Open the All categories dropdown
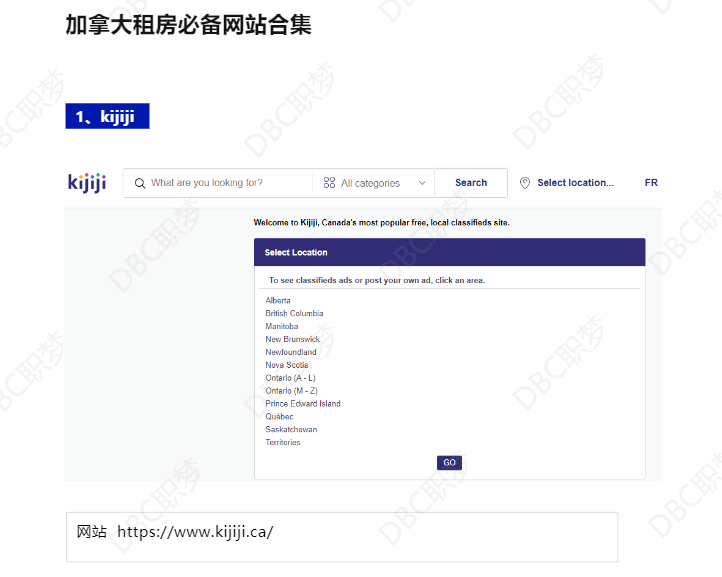722x577 pixels. 373,183
